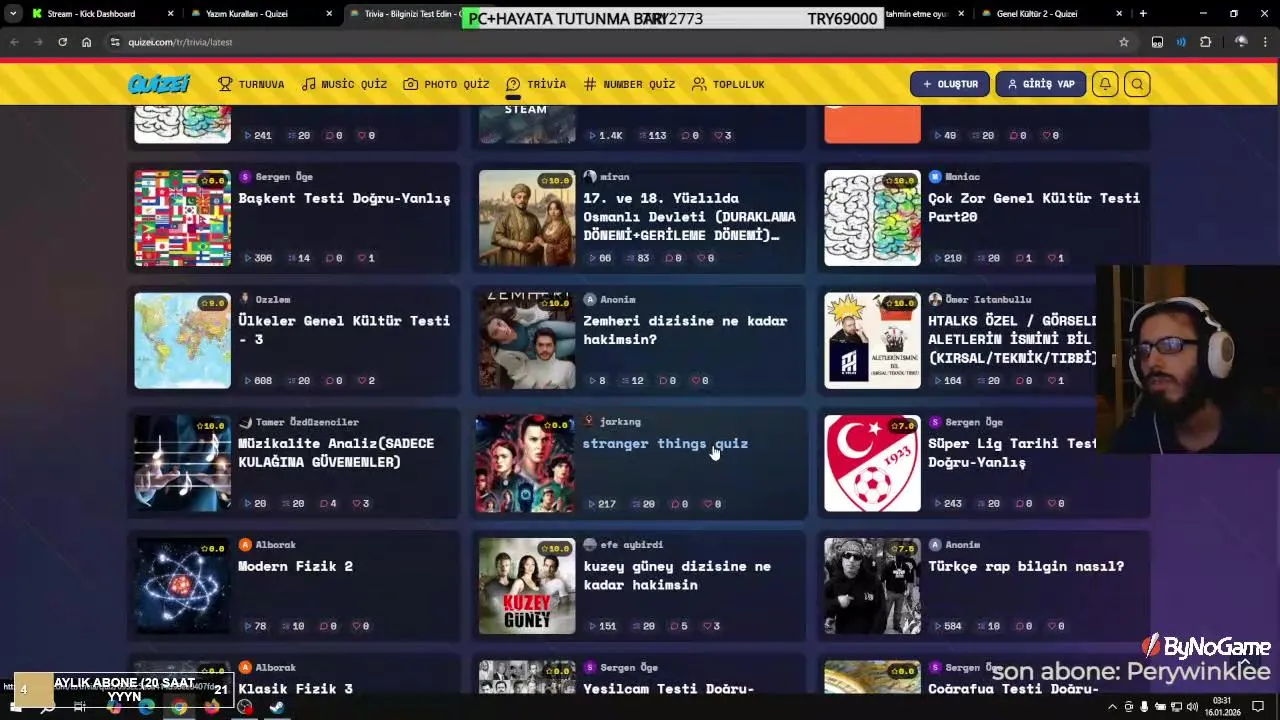Open Chrome from taskbar

point(179,707)
